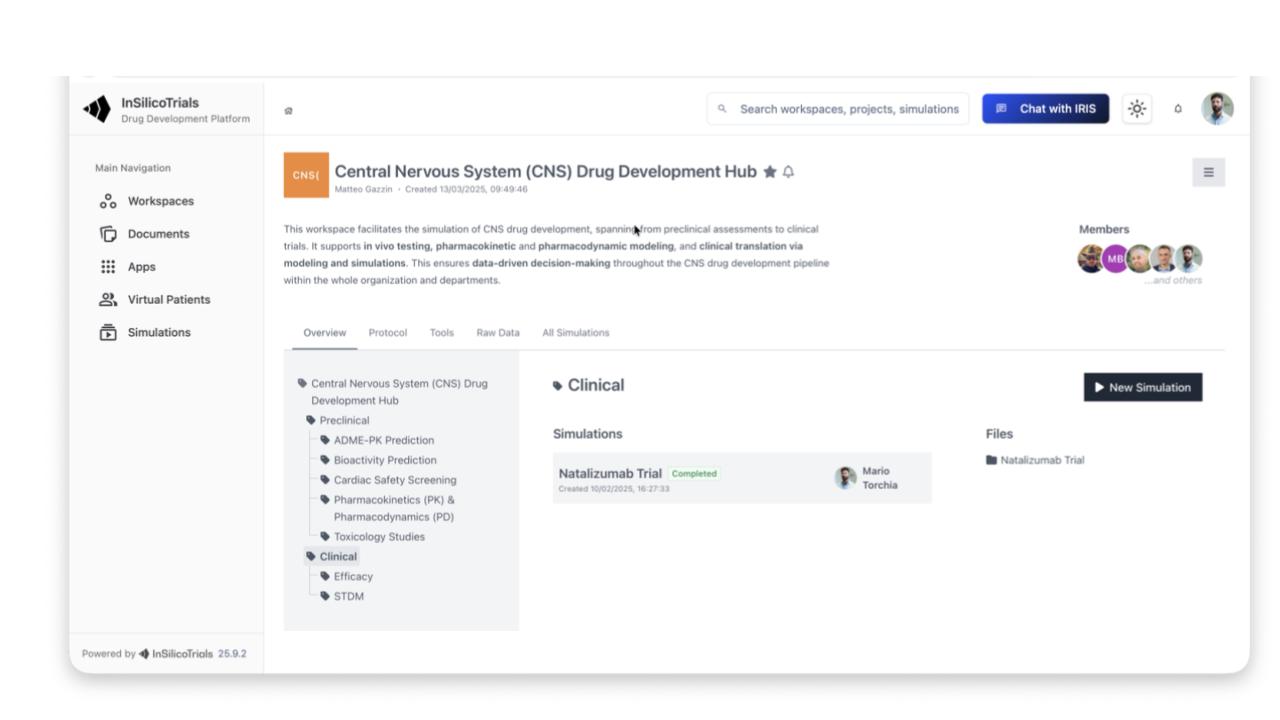This screenshot has height=720, width=1280.
Task: Select Preclinical node in the tree
Action: click(x=344, y=421)
